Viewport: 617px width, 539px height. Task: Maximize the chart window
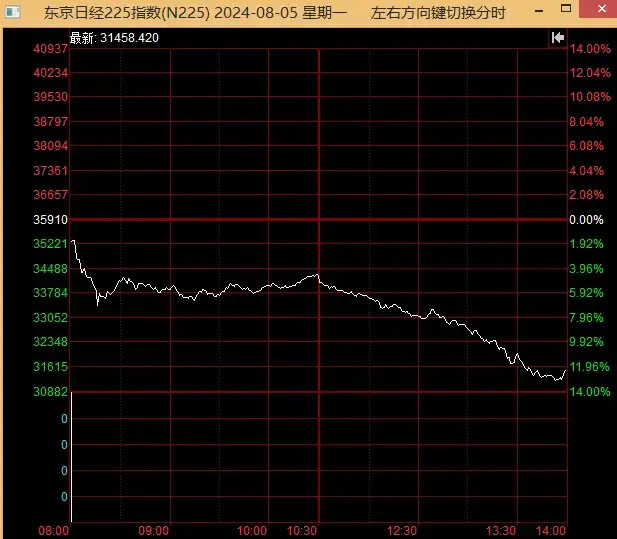(x=566, y=9)
